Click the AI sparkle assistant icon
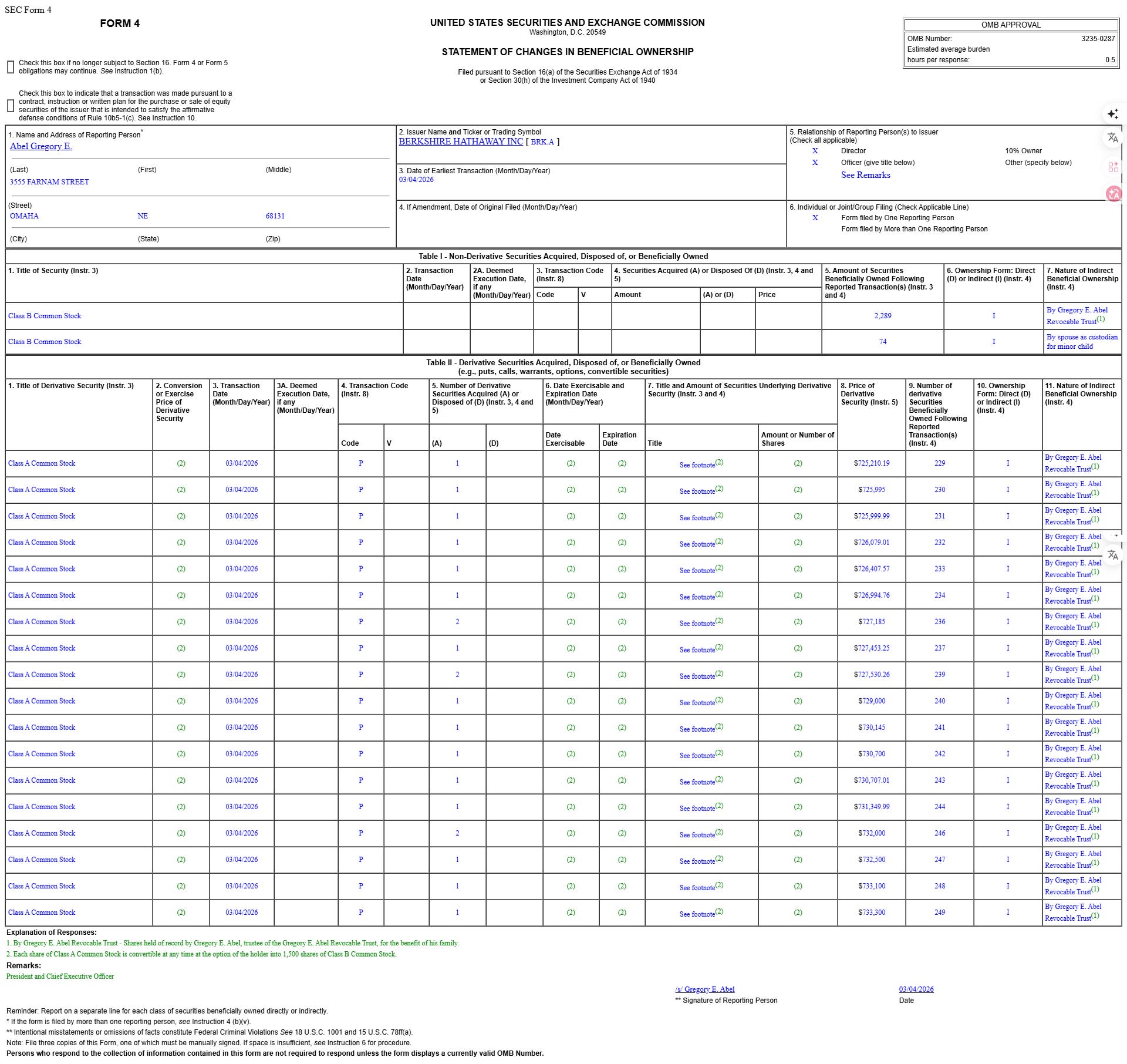The height and width of the screenshot is (1064, 1127). (1112, 113)
